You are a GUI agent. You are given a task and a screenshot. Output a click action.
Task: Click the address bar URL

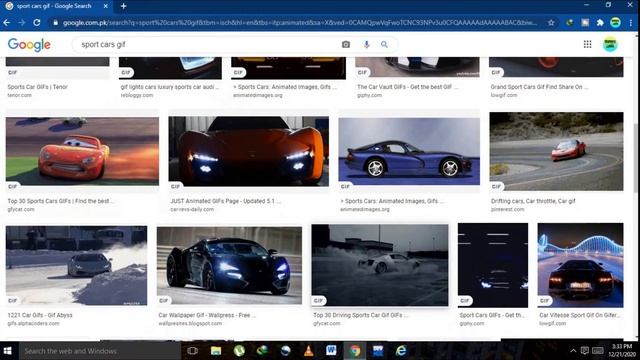click(x=300, y=23)
